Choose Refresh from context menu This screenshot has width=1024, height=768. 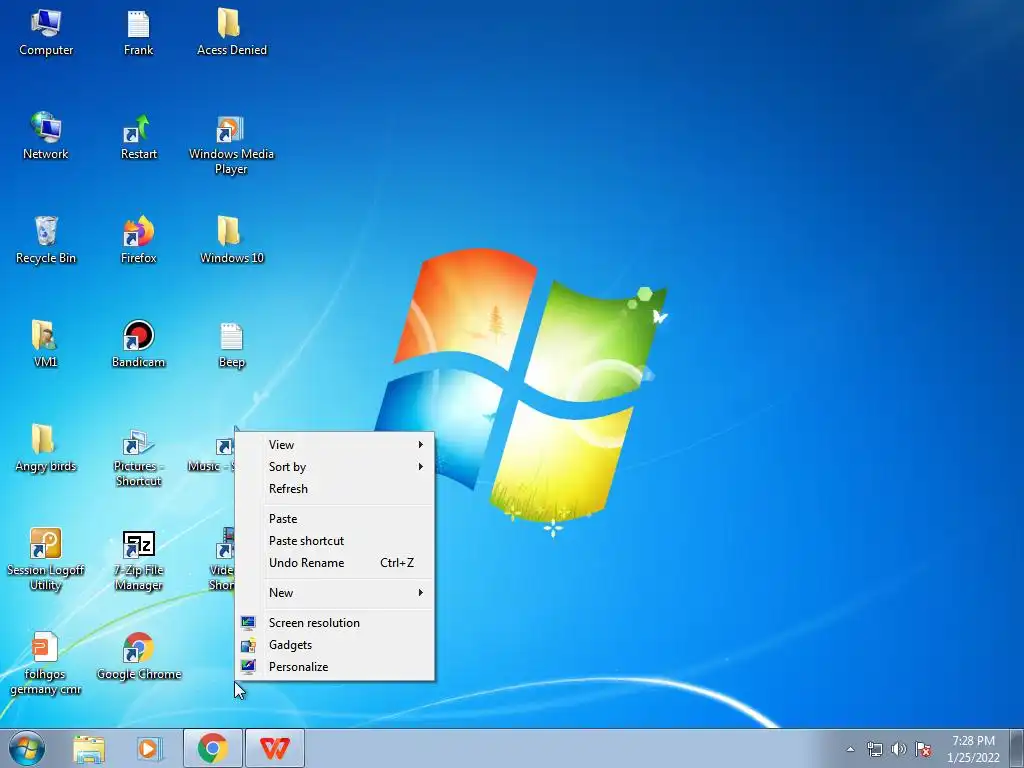(x=334, y=488)
